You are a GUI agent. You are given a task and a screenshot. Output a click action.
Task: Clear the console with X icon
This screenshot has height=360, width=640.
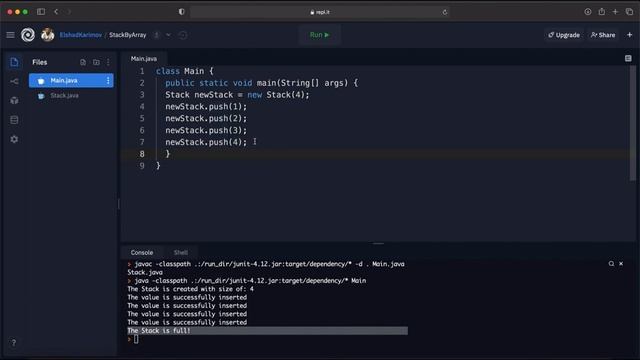pos(621,264)
